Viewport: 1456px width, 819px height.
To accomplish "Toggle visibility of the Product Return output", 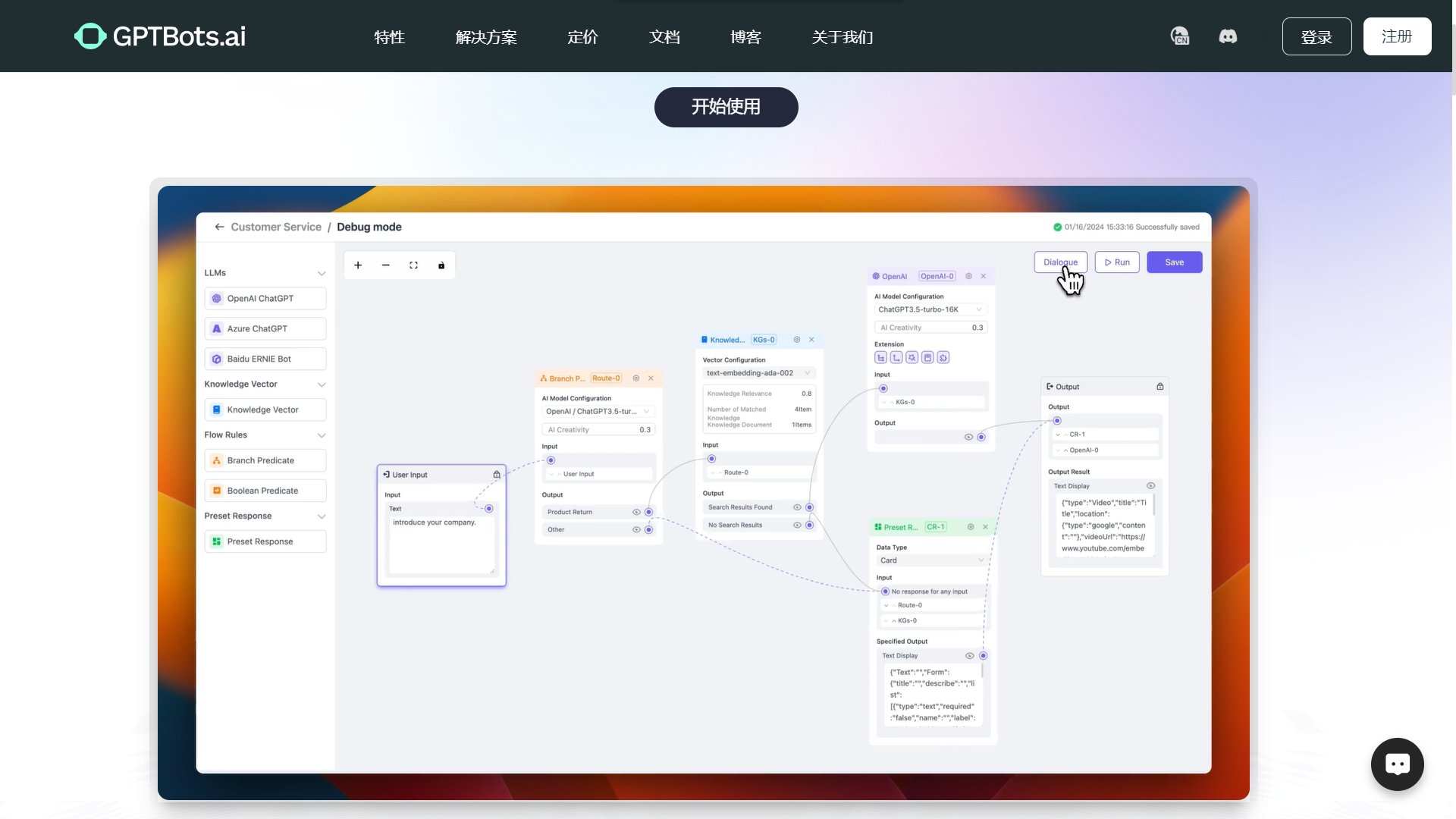I will [x=635, y=512].
